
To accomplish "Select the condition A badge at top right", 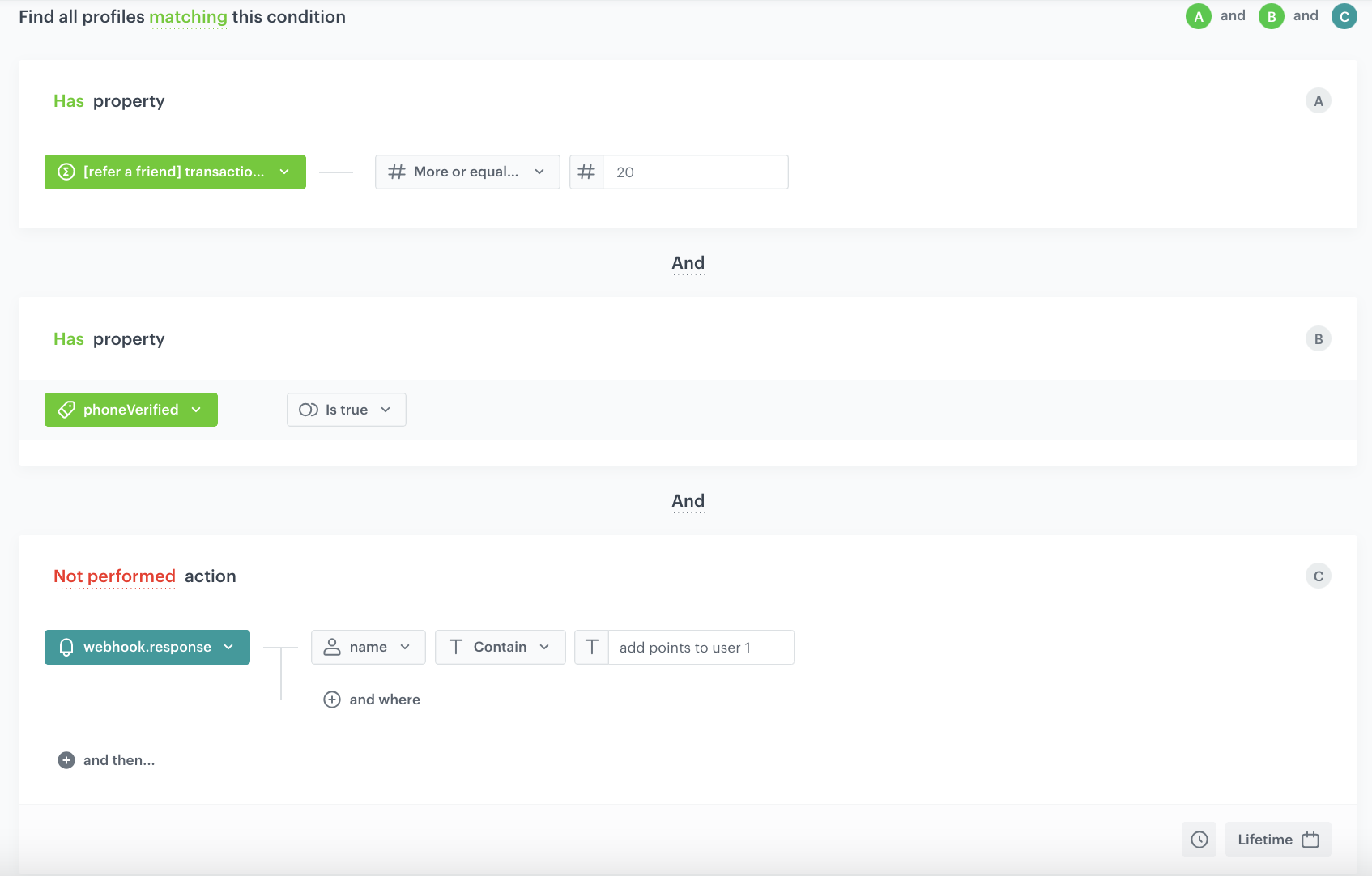I will [1199, 15].
